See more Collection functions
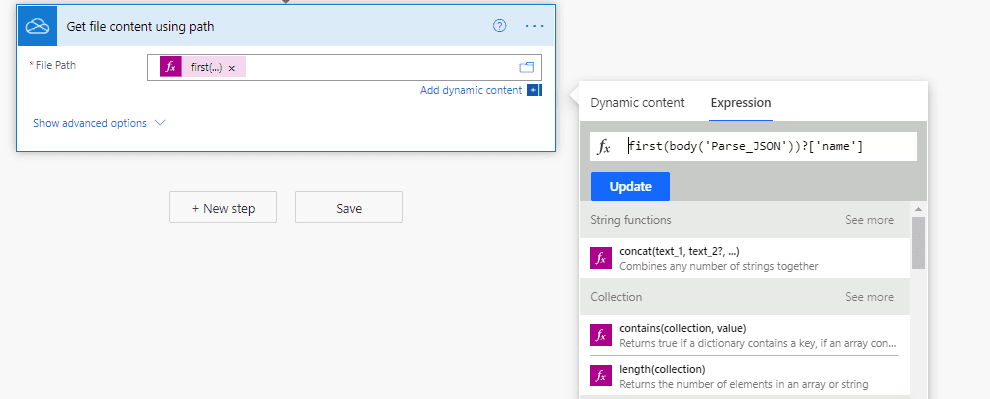Image resolution: width=990 pixels, height=399 pixels. [869, 297]
